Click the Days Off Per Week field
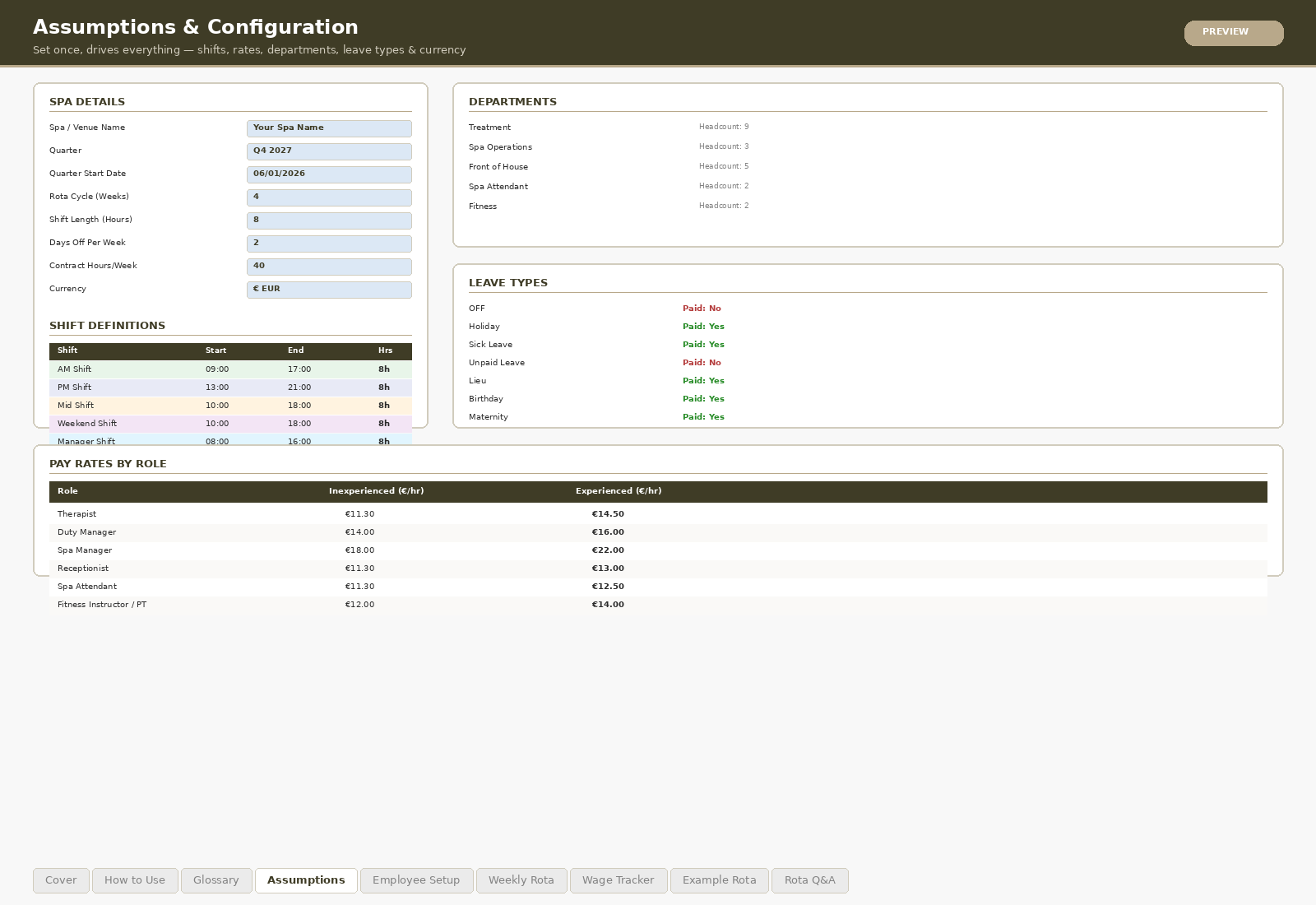Image resolution: width=1316 pixels, height=905 pixels. click(x=329, y=244)
